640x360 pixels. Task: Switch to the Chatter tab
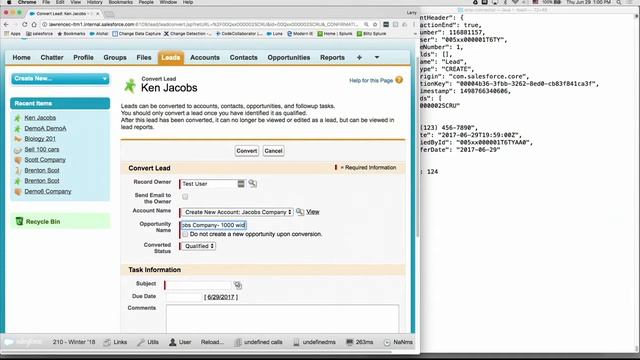tap(52, 58)
